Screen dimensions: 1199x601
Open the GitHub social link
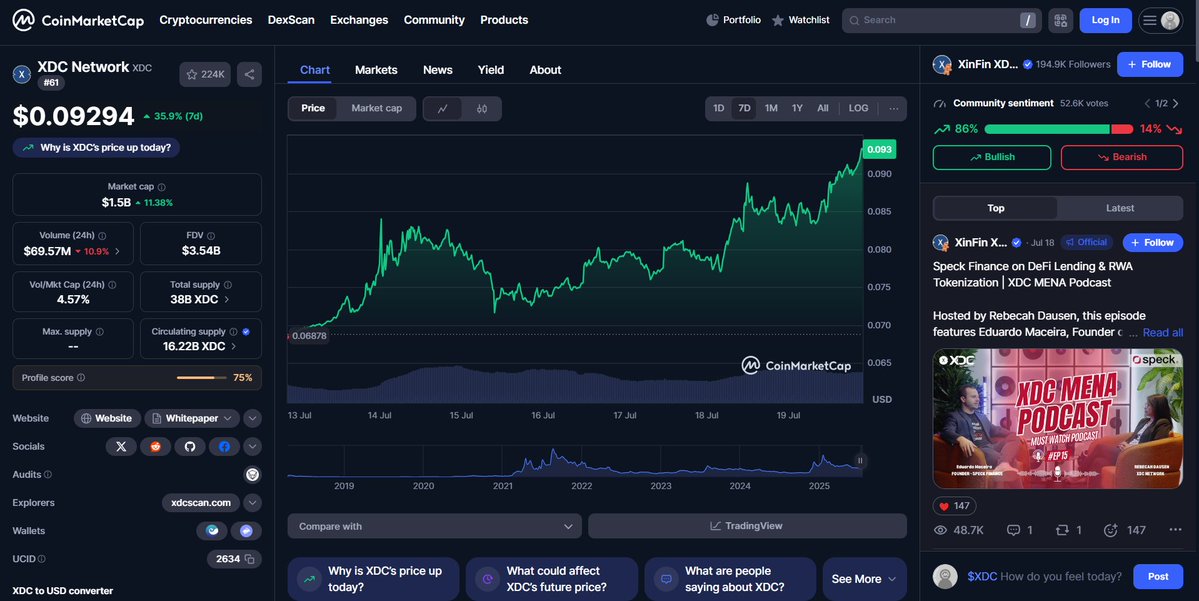pos(190,447)
